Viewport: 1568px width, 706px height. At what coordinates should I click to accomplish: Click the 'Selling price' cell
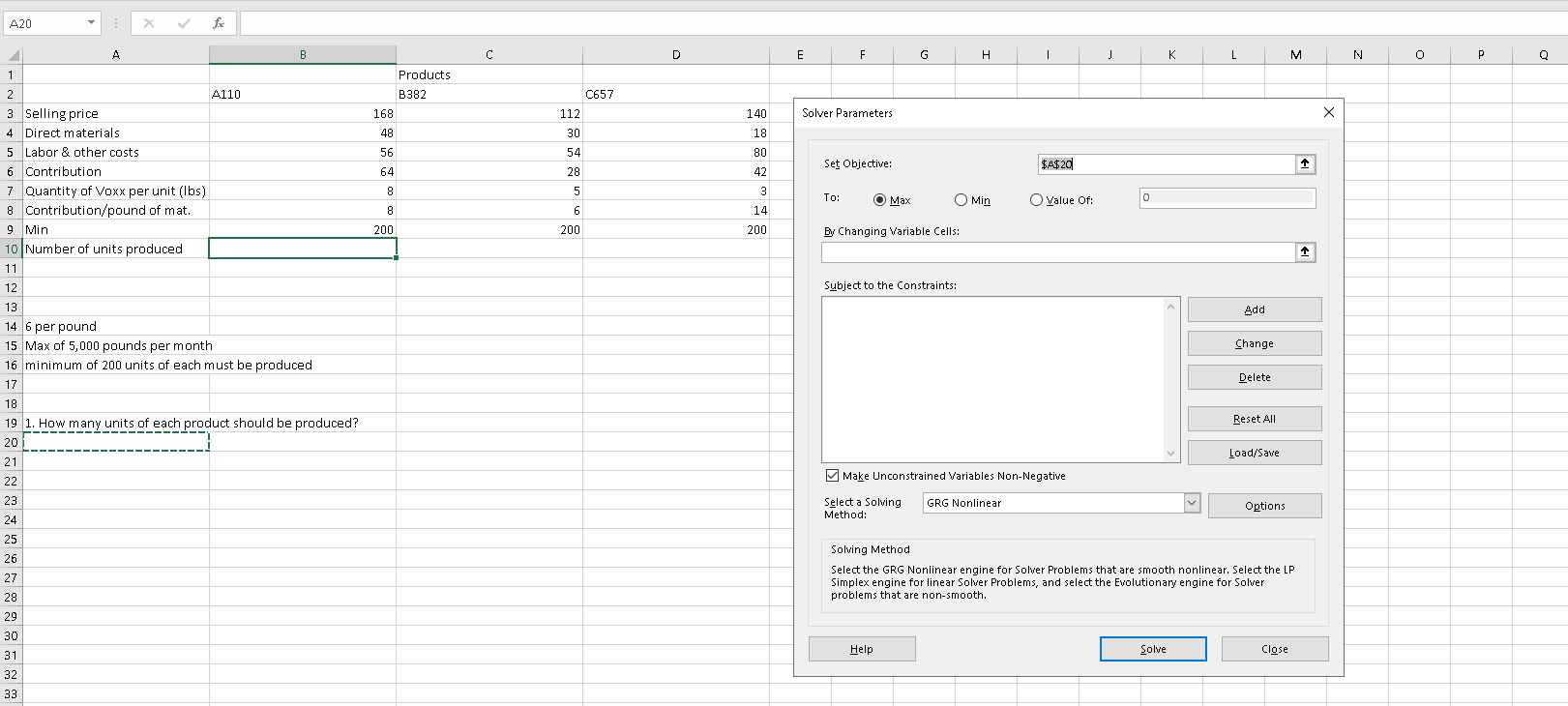coord(116,113)
